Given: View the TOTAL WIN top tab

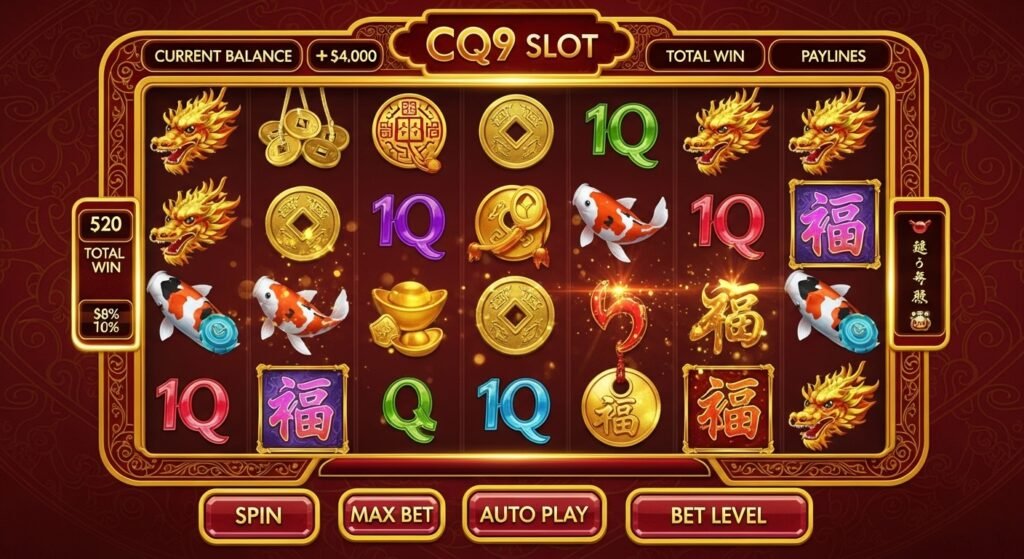Looking at the screenshot, I should tap(705, 56).
